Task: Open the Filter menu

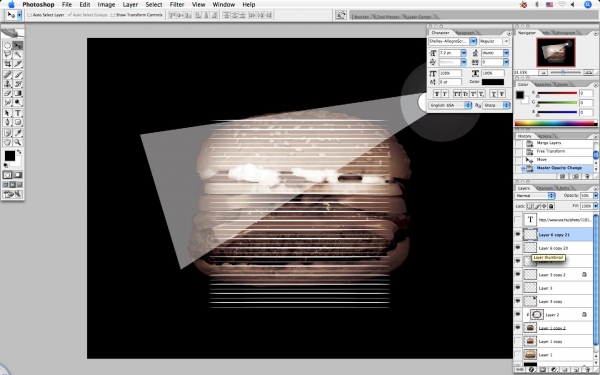Action: (177, 5)
